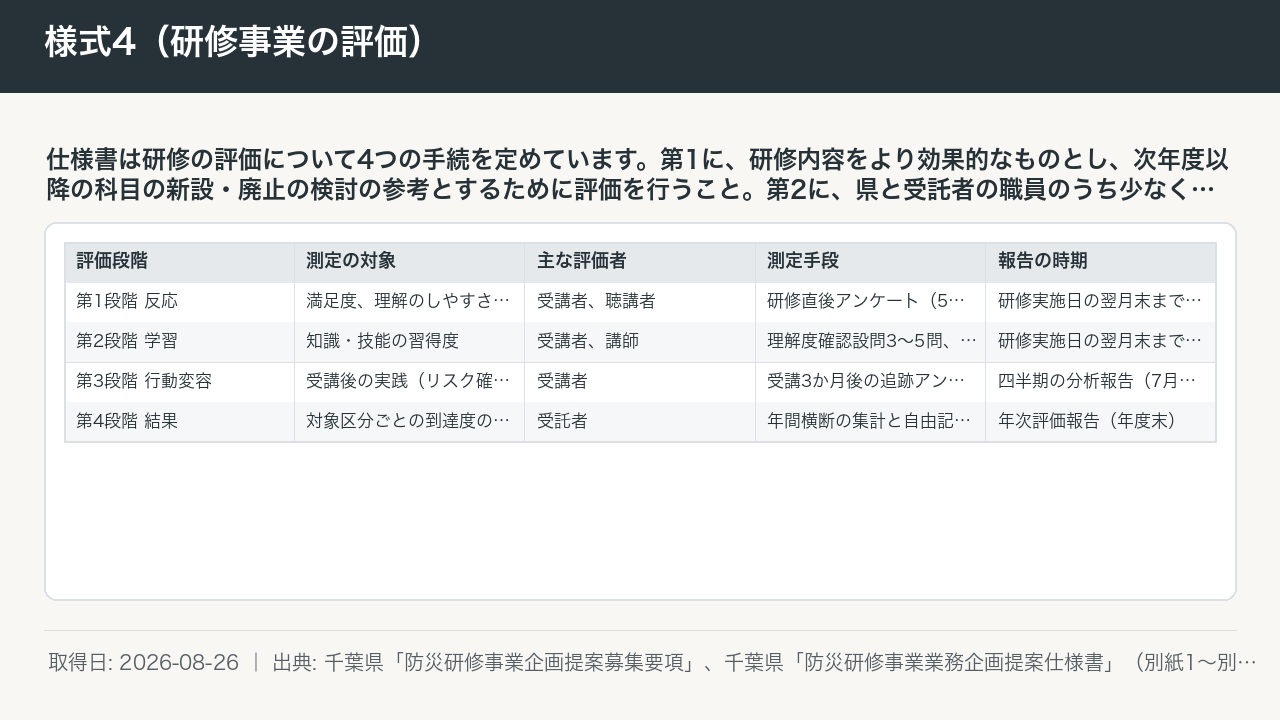
Task: Select the 受講後の実践（リスク確… cell
Action: click(x=410, y=382)
